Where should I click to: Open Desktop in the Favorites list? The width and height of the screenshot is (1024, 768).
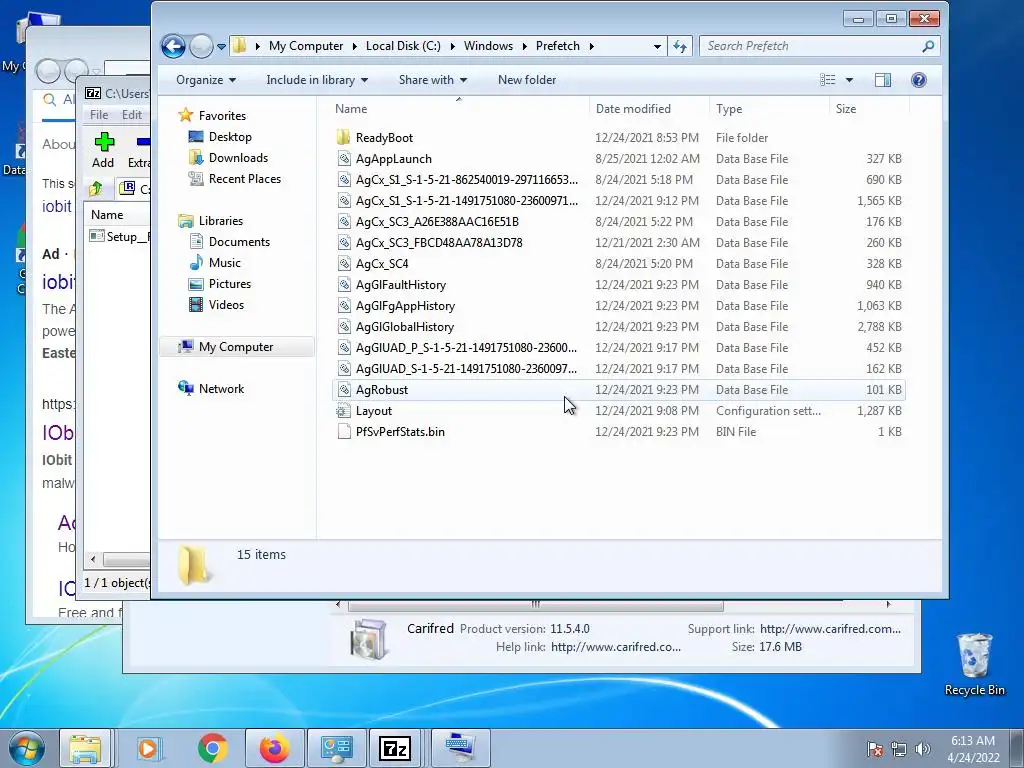pyautogui.click(x=230, y=137)
